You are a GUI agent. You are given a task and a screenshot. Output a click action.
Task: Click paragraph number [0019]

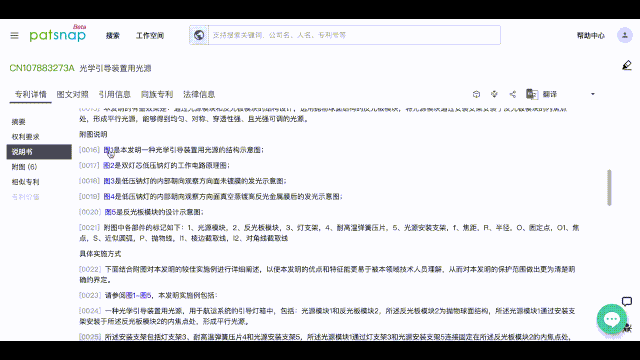[x=89, y=196]
